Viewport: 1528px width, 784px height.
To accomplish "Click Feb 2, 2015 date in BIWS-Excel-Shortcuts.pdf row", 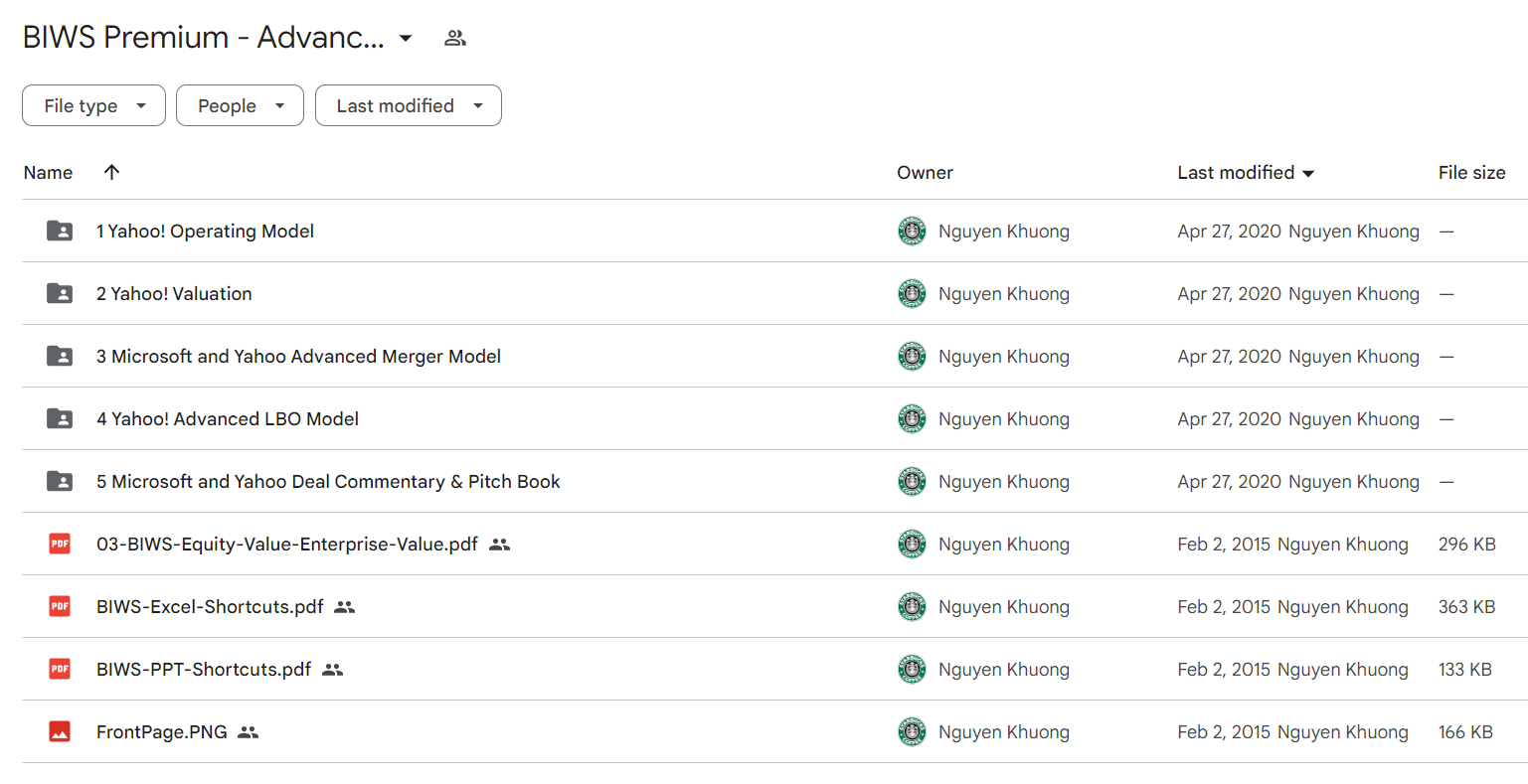I will [1224, 606].
